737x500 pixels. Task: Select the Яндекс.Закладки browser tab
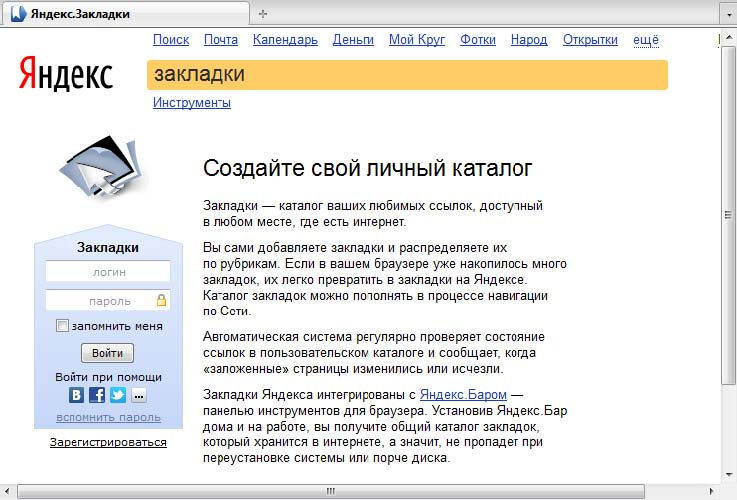point(126,14)
